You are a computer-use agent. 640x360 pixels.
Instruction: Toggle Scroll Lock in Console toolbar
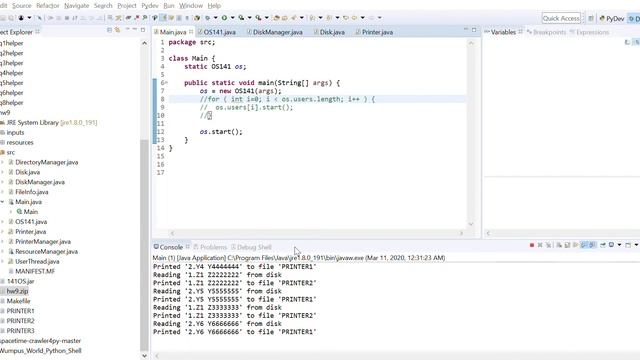click(x=567, y=245)
